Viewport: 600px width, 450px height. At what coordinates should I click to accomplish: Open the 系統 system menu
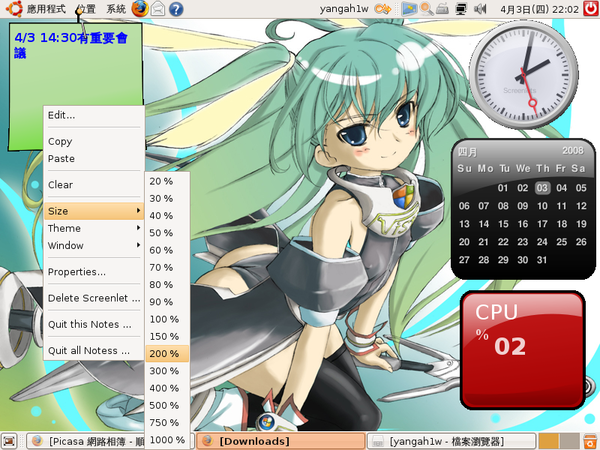pyautogui.click(x=116, y=9)
